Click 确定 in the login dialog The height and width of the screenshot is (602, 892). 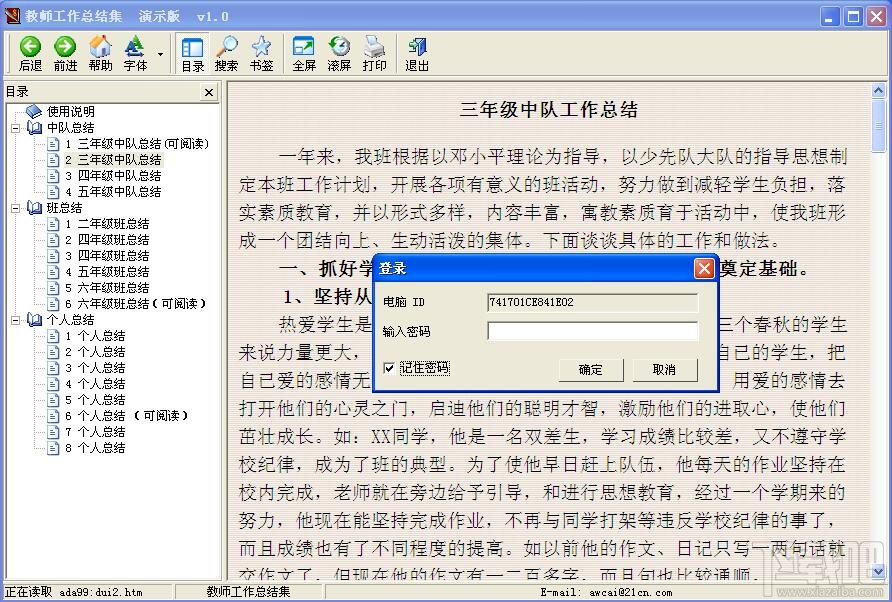point(590,370)
